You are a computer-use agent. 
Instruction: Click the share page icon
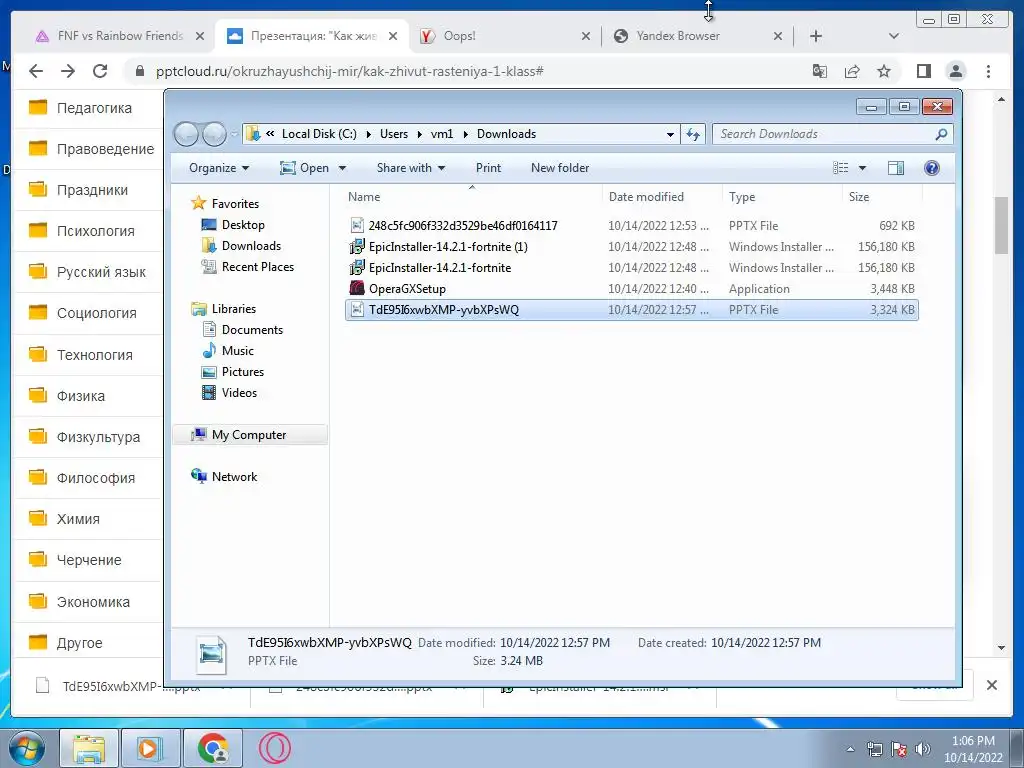tap(852, 71)
